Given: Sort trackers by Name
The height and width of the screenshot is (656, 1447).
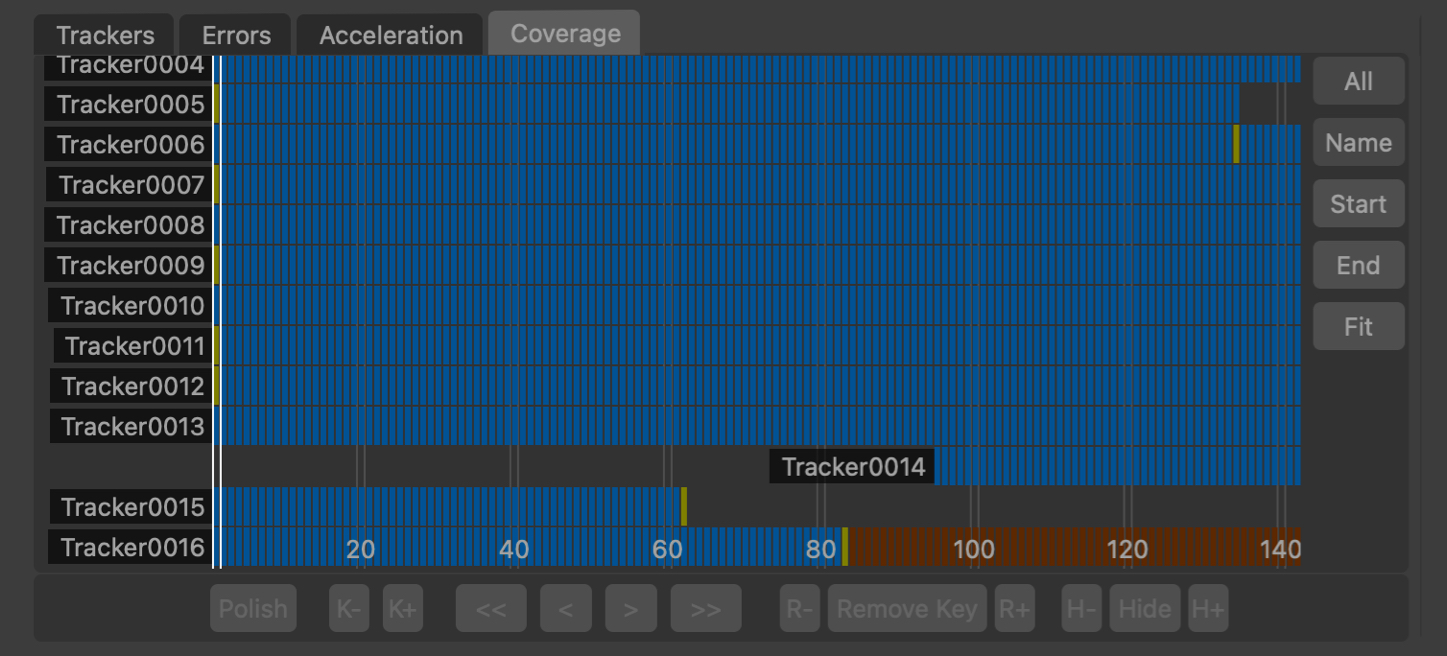Looking at the screenshot, I should click(1358, 142).
